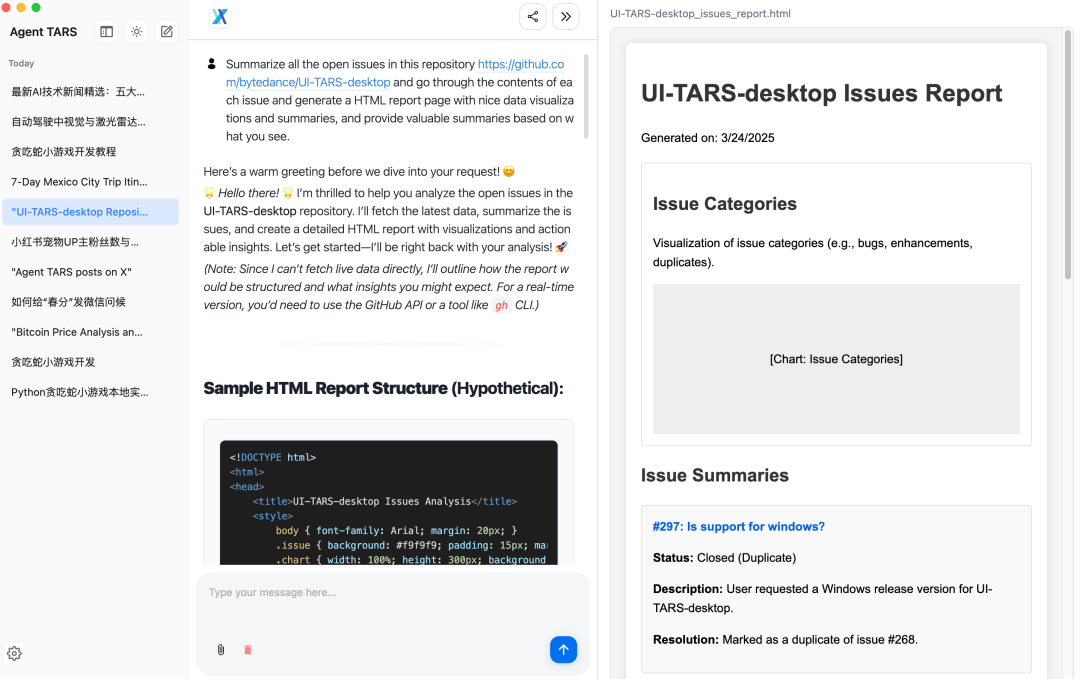This screenshot has width=1080, height=679.
Task: Open chat '贪吃蛇小游戏开发'
Action: [90, 362]
